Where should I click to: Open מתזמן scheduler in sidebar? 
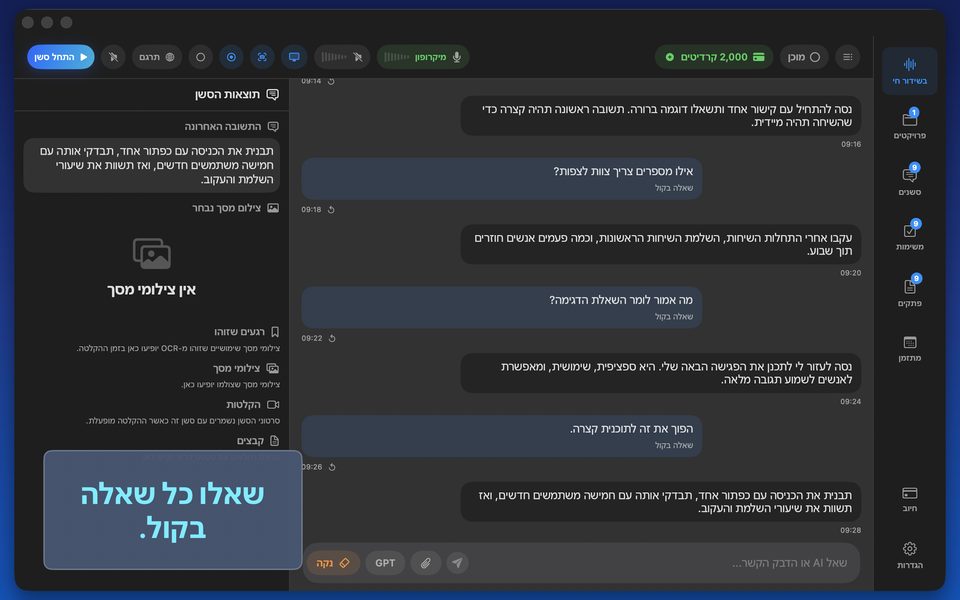[909, 348]
